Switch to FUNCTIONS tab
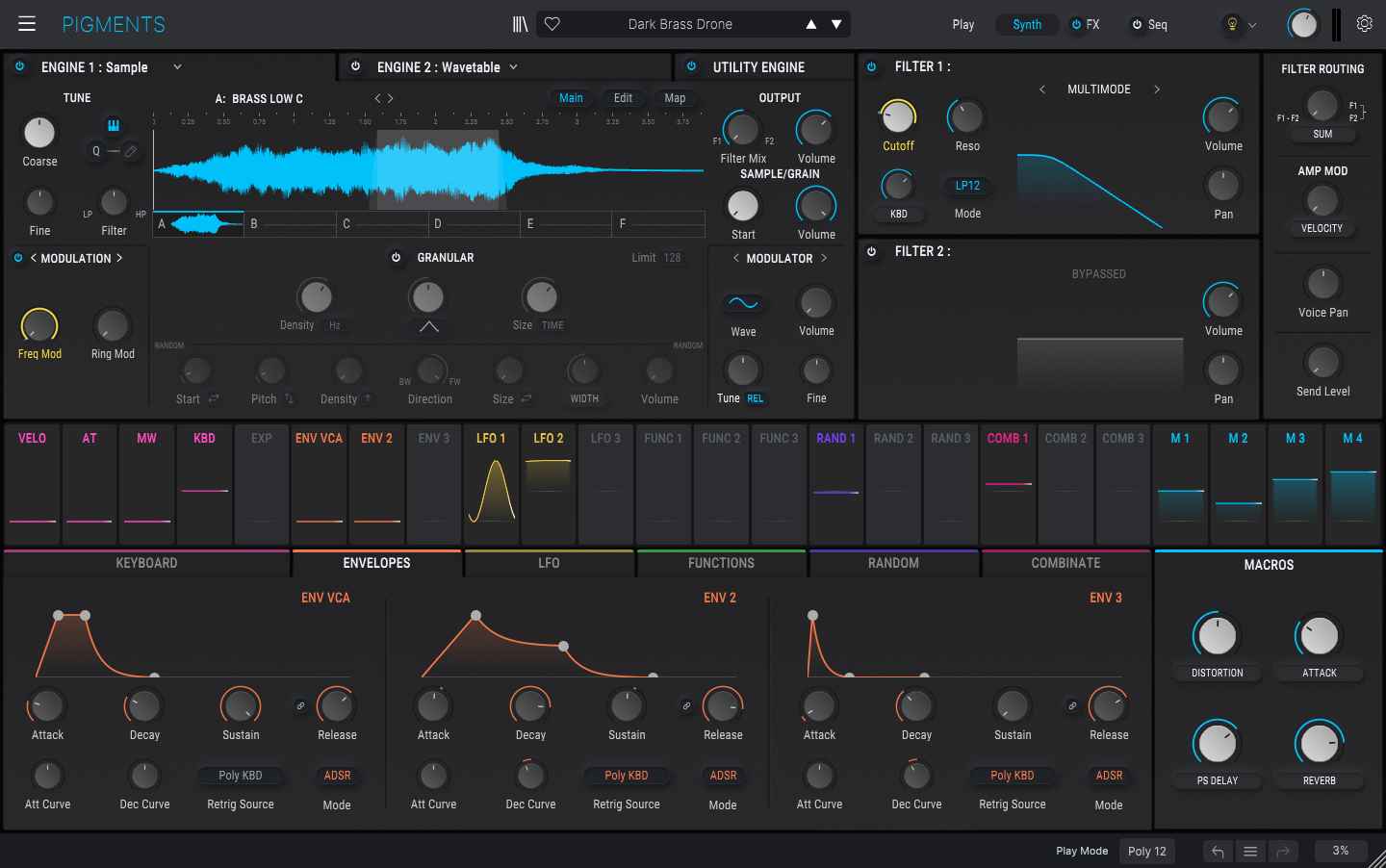This screenshot has height=868, width=1386. tap(721, 563)
